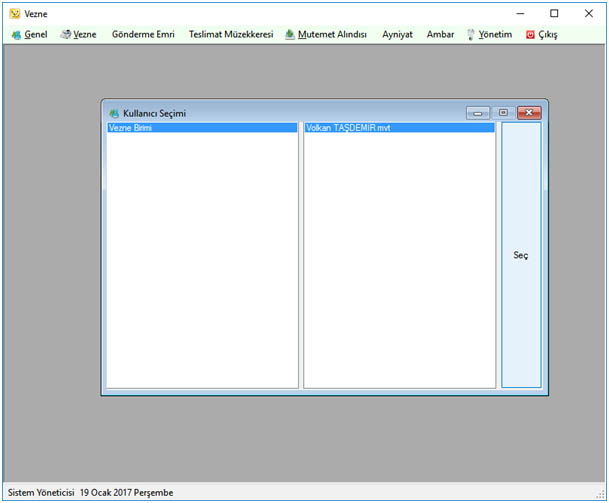Click the date 19 Ocak 2017 Perşembe
The height and width of the screenshot is (503, 609).
pos(127,493)
